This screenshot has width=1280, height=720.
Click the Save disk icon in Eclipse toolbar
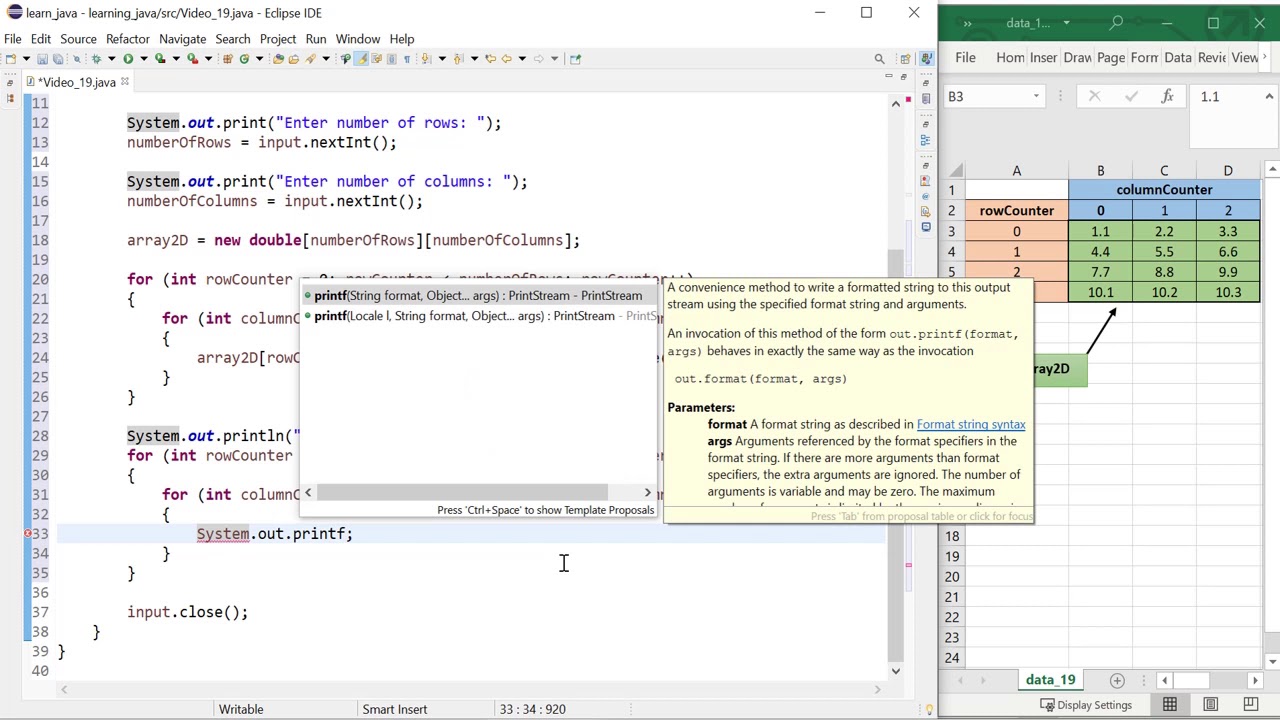(x=41, y=59)
